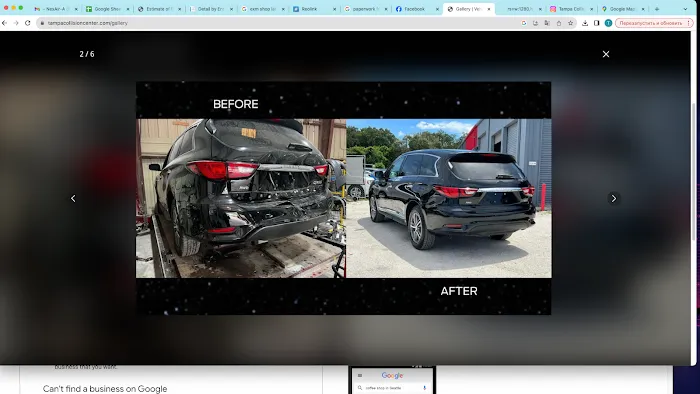
Task: Click the Google phone mockup image below
Action: pos(392,380)
